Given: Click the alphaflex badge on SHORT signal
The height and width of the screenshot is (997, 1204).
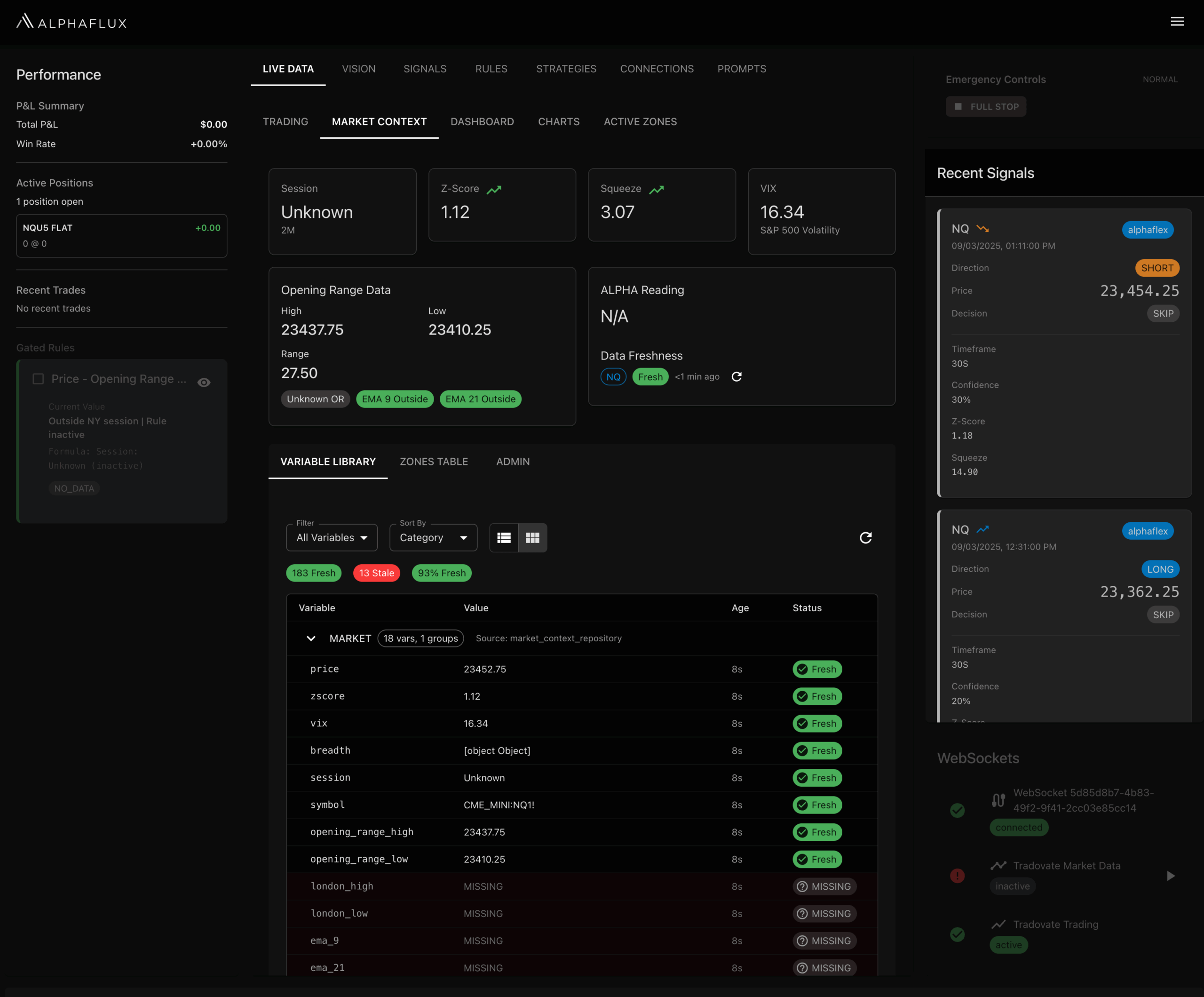Looking at the screenshot, I should coord(1147,230).
